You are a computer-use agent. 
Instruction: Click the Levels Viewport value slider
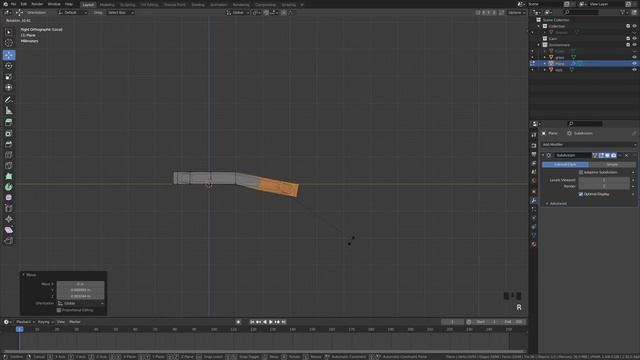(x=604, y=180)
